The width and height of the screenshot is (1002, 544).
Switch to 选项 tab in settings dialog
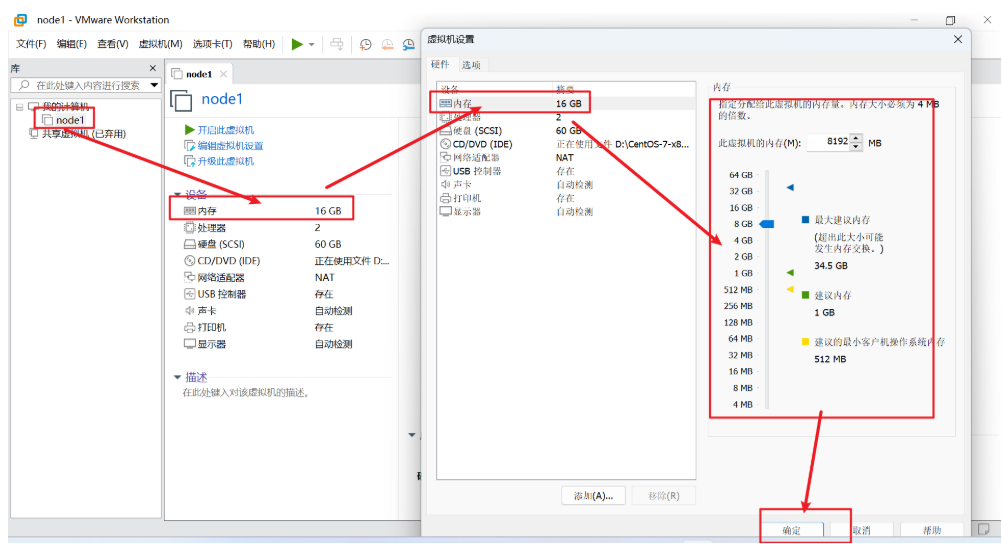coord(471,65)
